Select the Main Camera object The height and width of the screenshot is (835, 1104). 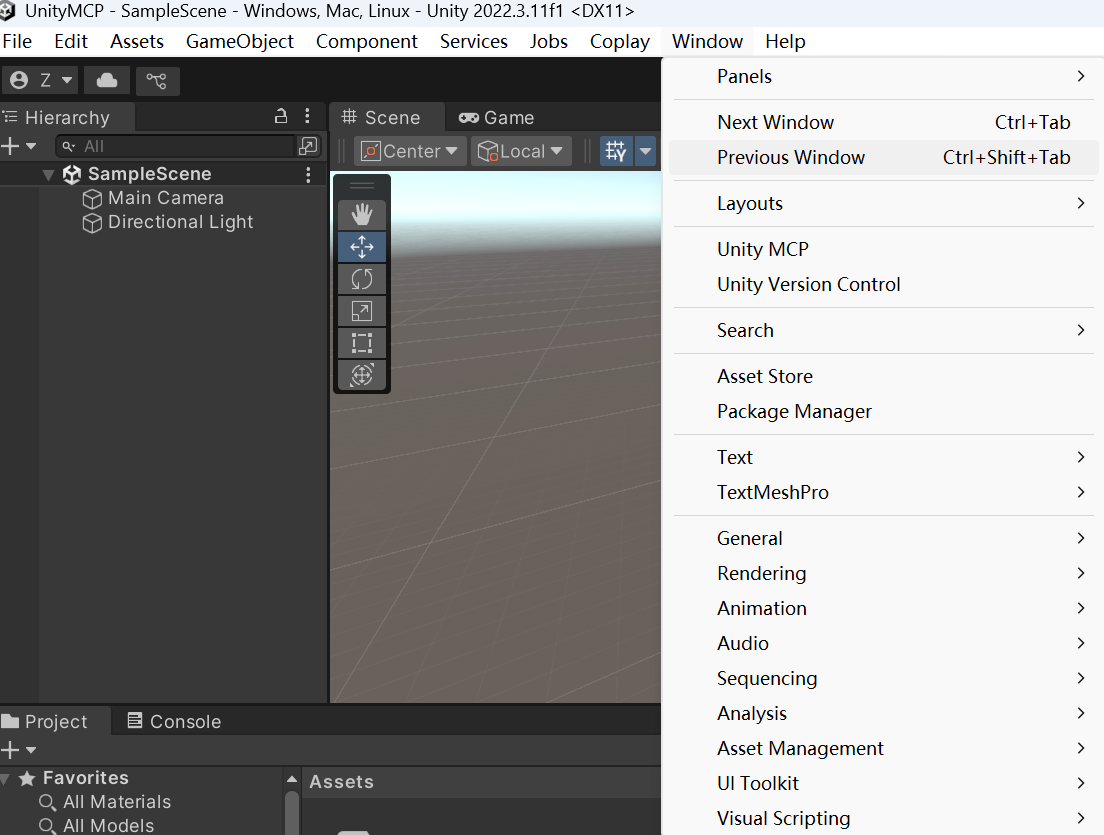click(165, 198)
